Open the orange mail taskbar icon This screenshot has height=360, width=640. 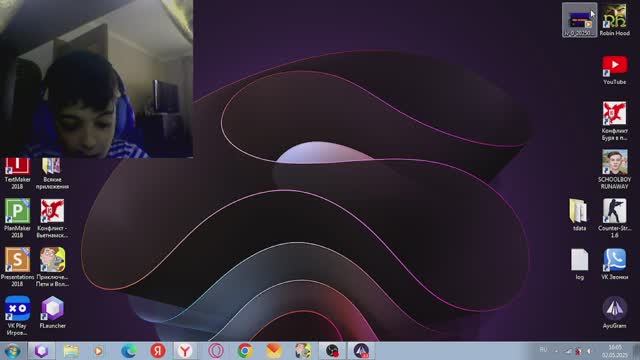point(274,351)
